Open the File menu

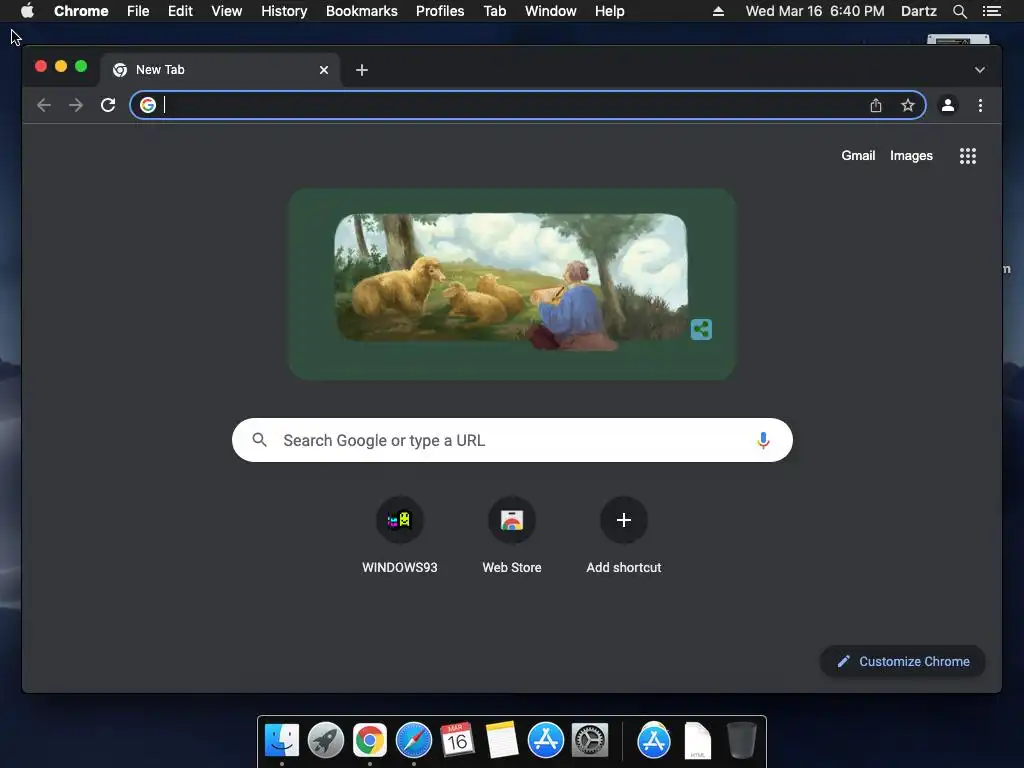click(x=138, y=11)
